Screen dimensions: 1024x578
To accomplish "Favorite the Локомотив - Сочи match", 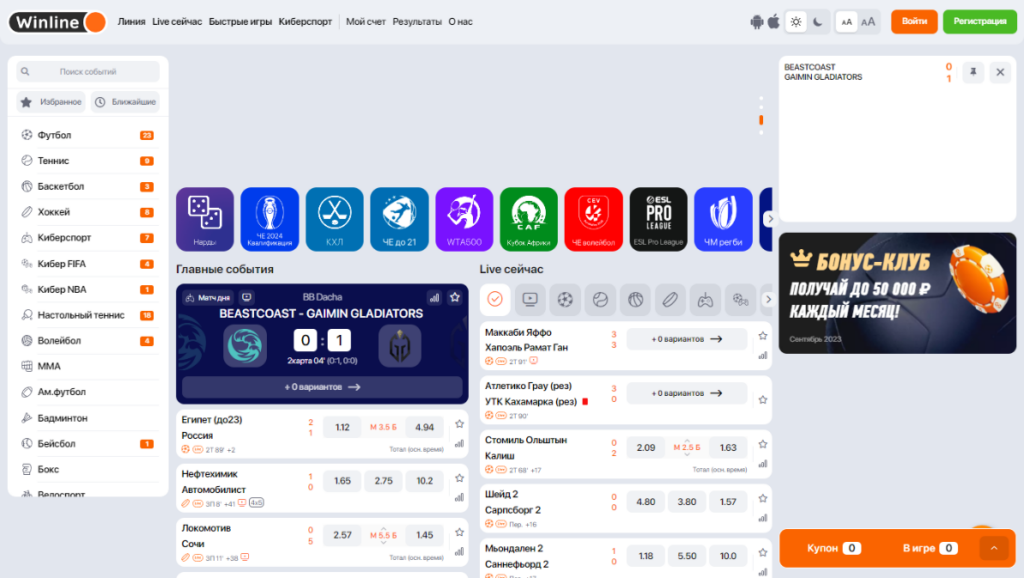I will (x=460, y=532).
